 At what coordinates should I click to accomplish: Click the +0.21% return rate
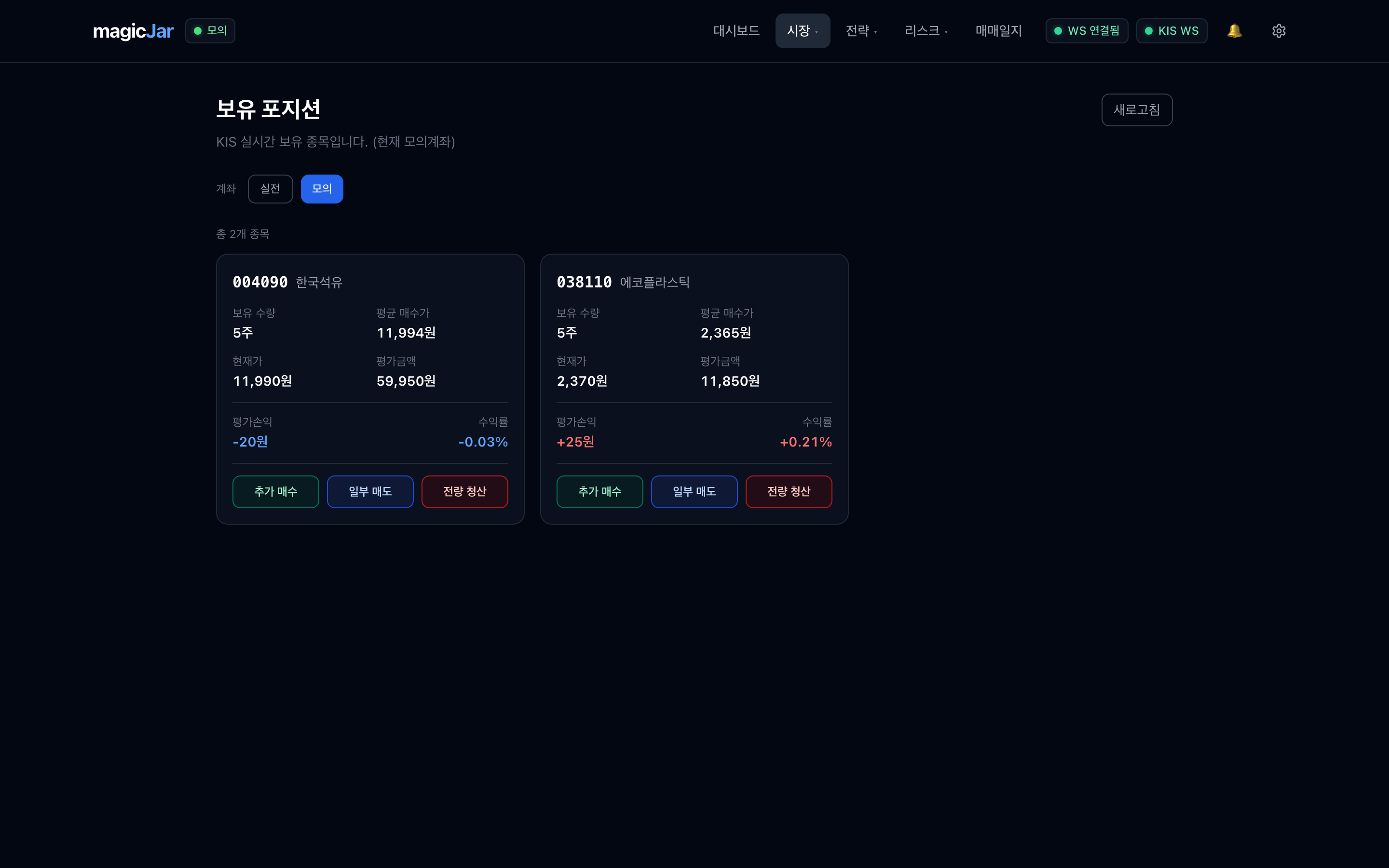806,442
